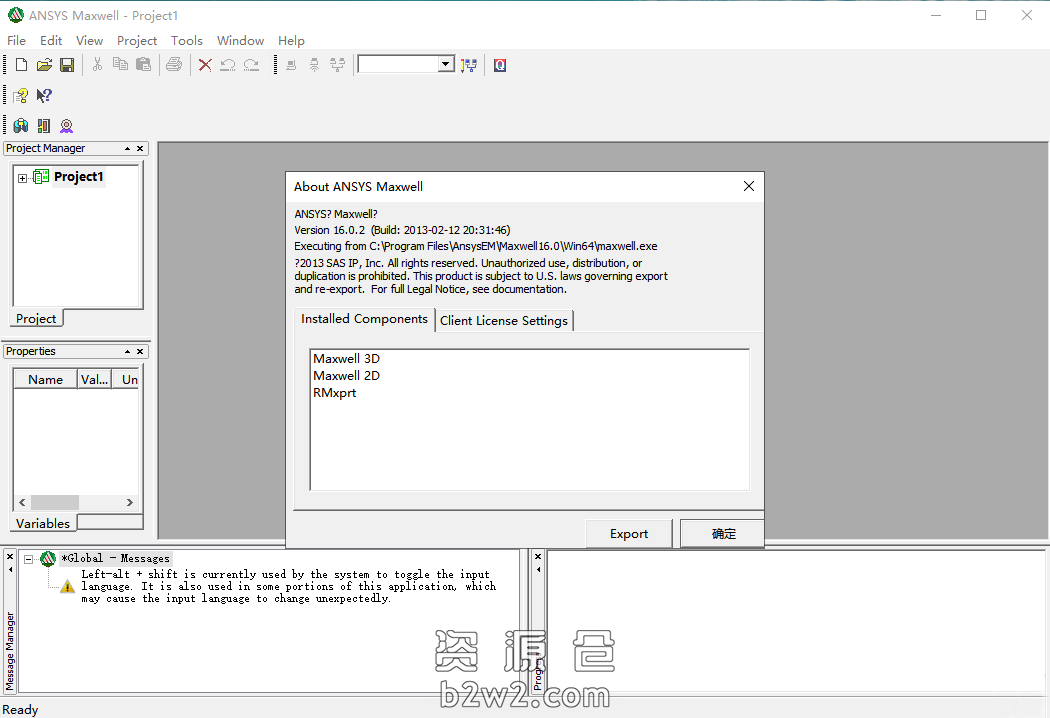Switch to Client License Settings tab
Screen dimensions: 1050x718
[504, 320]
